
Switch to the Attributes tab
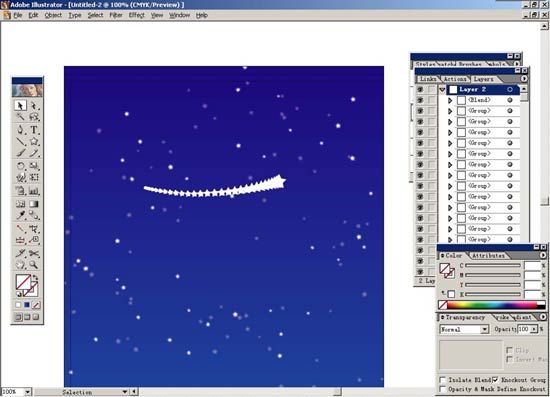tap(488, 256)
